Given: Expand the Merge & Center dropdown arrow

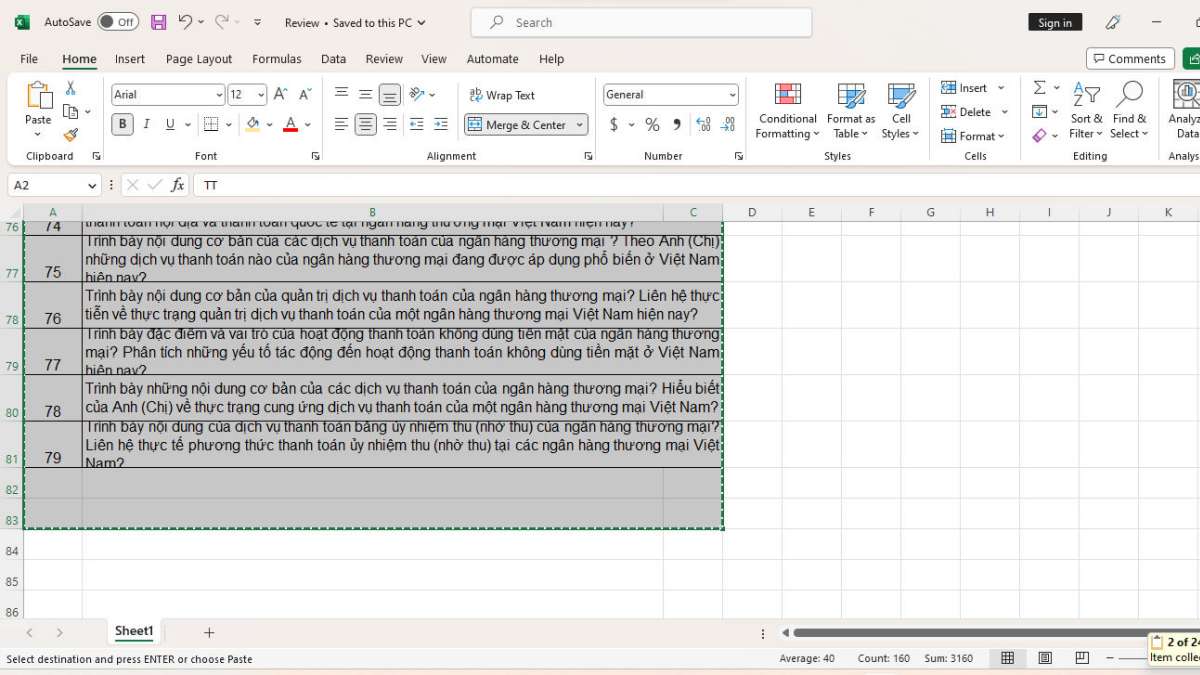Looking at the screenshot, I should (x=579, y=125).
